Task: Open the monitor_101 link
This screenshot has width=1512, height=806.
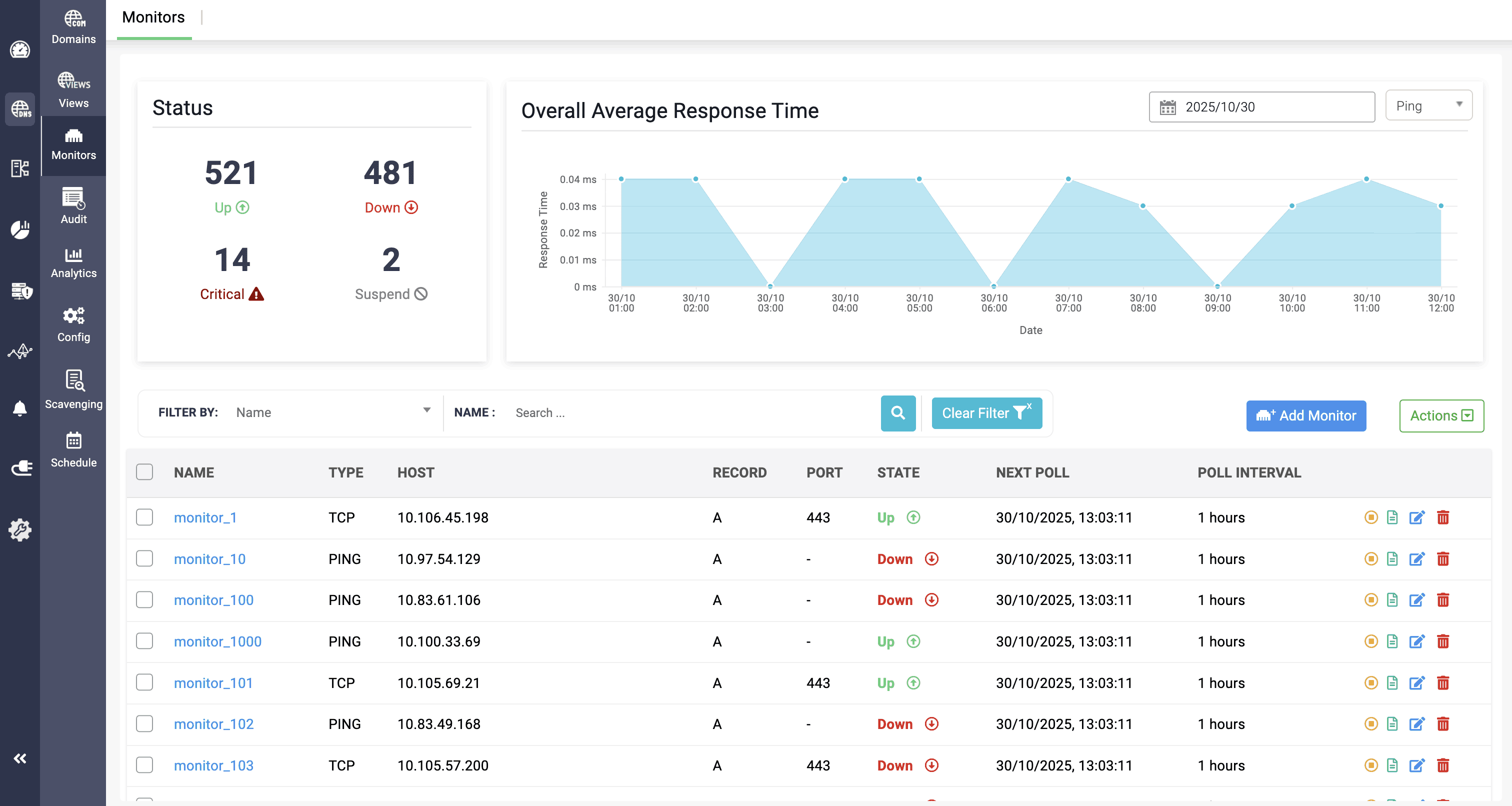Action: (213, 682)
